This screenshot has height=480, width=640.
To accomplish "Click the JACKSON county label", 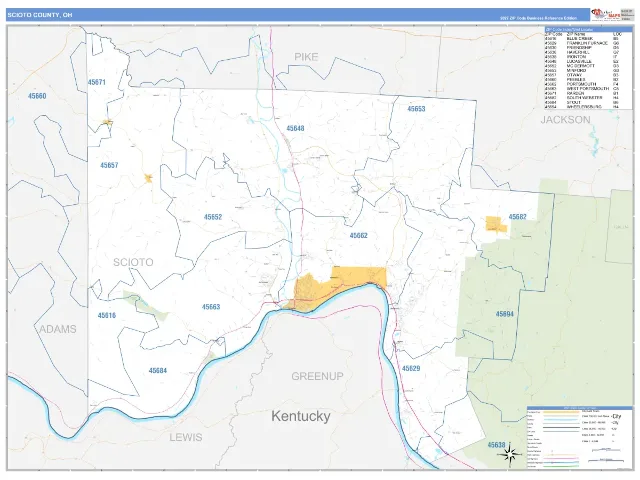I will (x=565, y=120).
